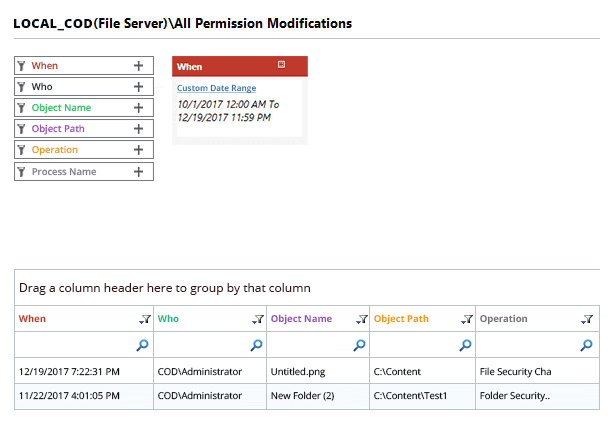Image resolution: width=612 pixels, height=430 pixels.
Task: Click the funnel icon beside When filter
Action: (x=21, y=66)
